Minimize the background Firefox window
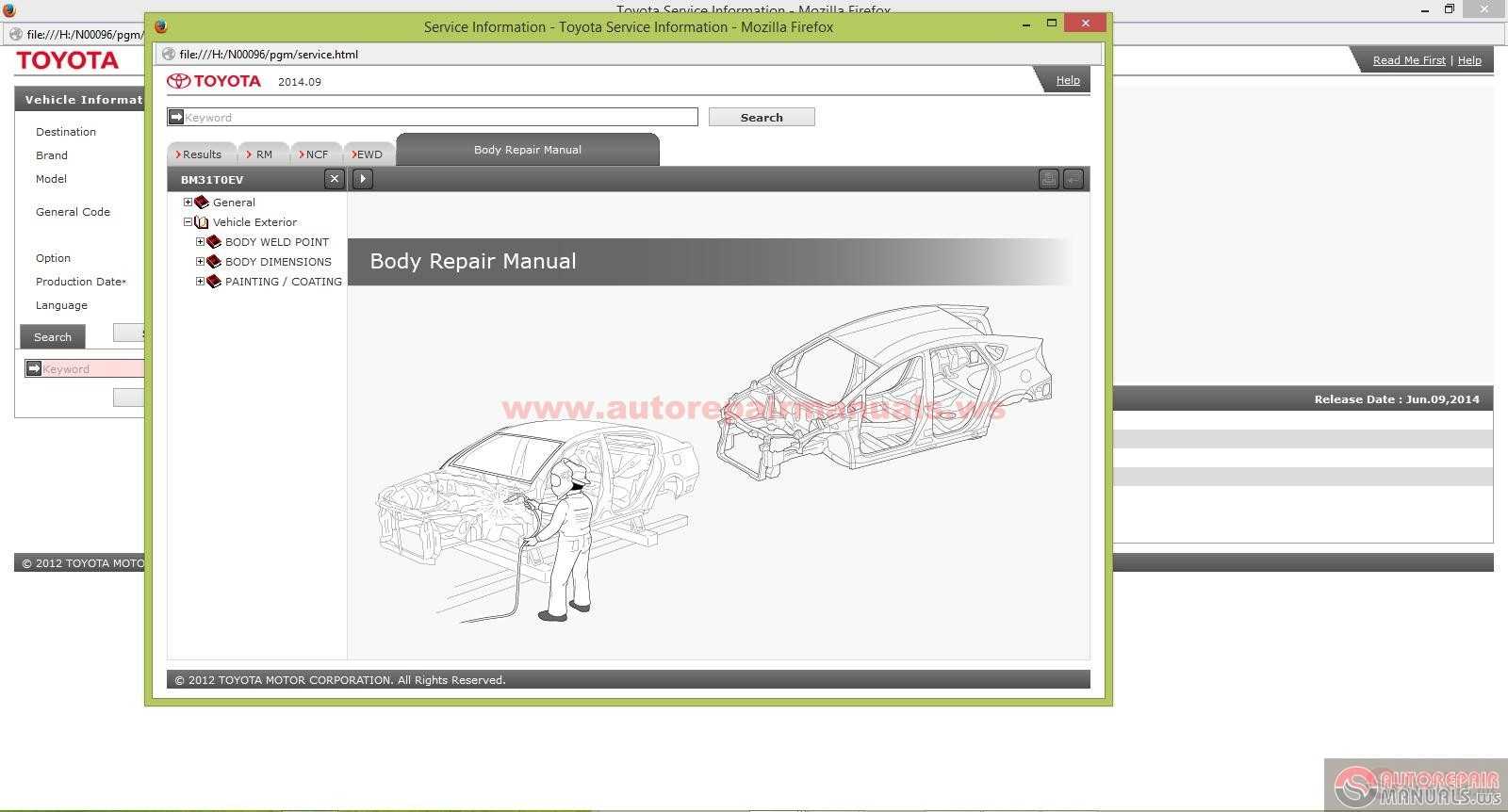This screenshot has width=1508, height=812. click(1425, 9)
